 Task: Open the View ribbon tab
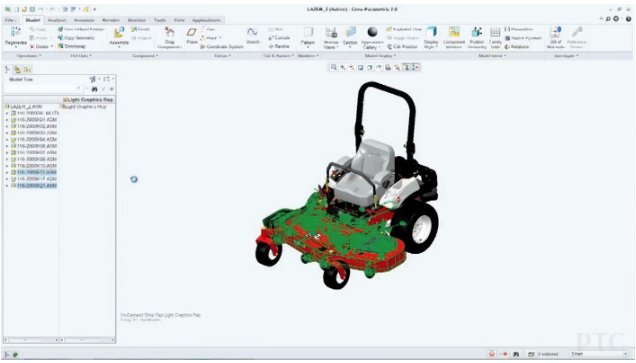pos(179,20)
